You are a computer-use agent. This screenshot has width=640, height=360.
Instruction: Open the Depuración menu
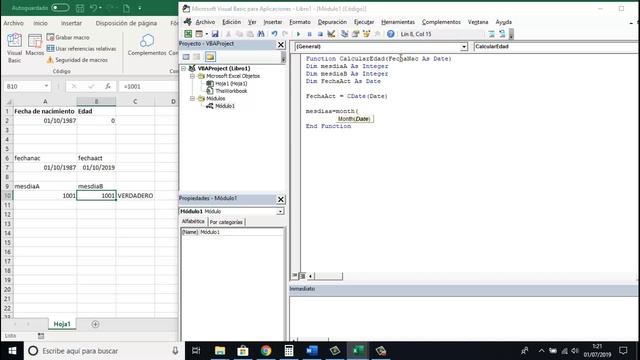pyautogui.click(x=332, y=22)
